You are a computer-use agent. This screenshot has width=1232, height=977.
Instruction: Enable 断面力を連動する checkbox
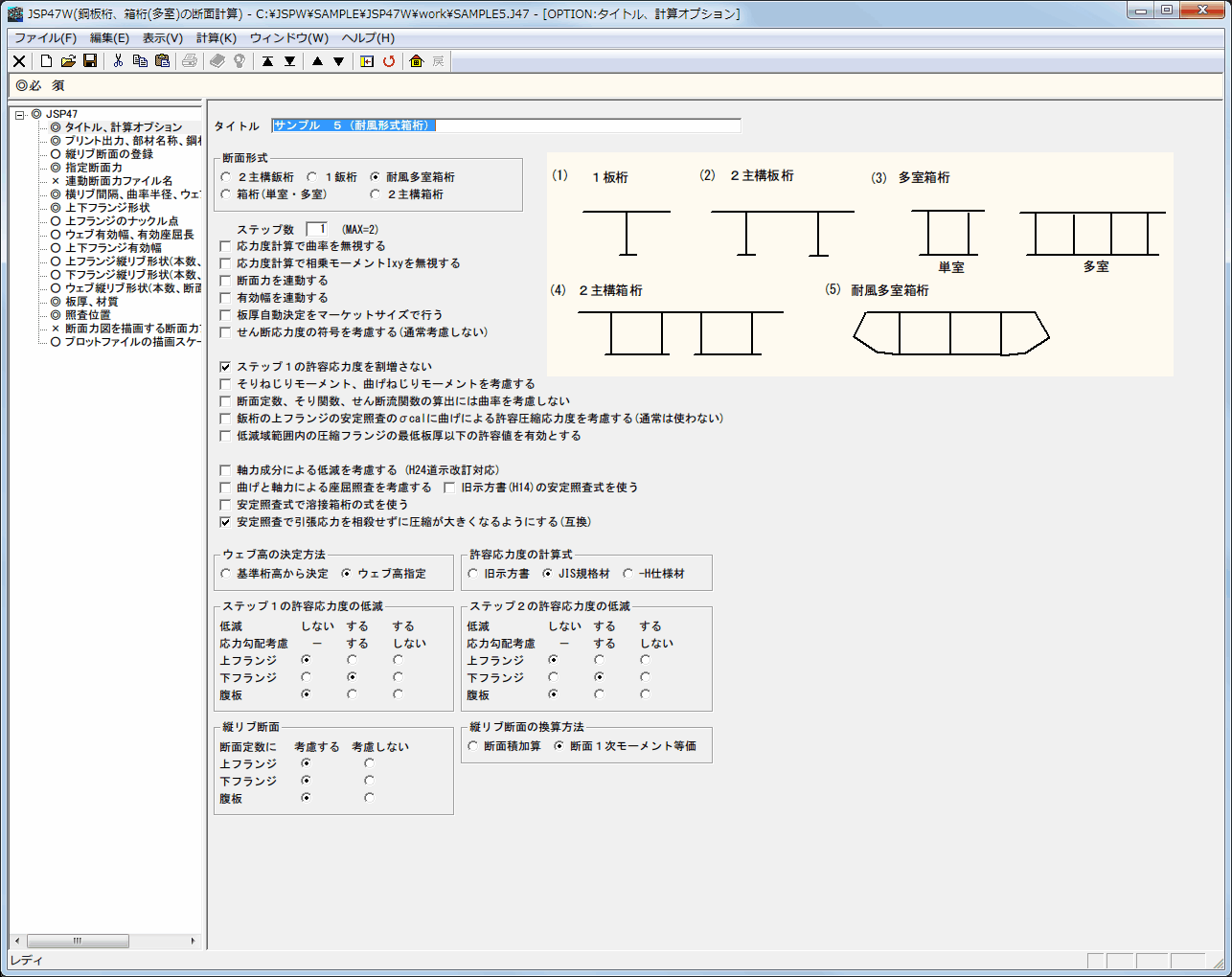226,281
